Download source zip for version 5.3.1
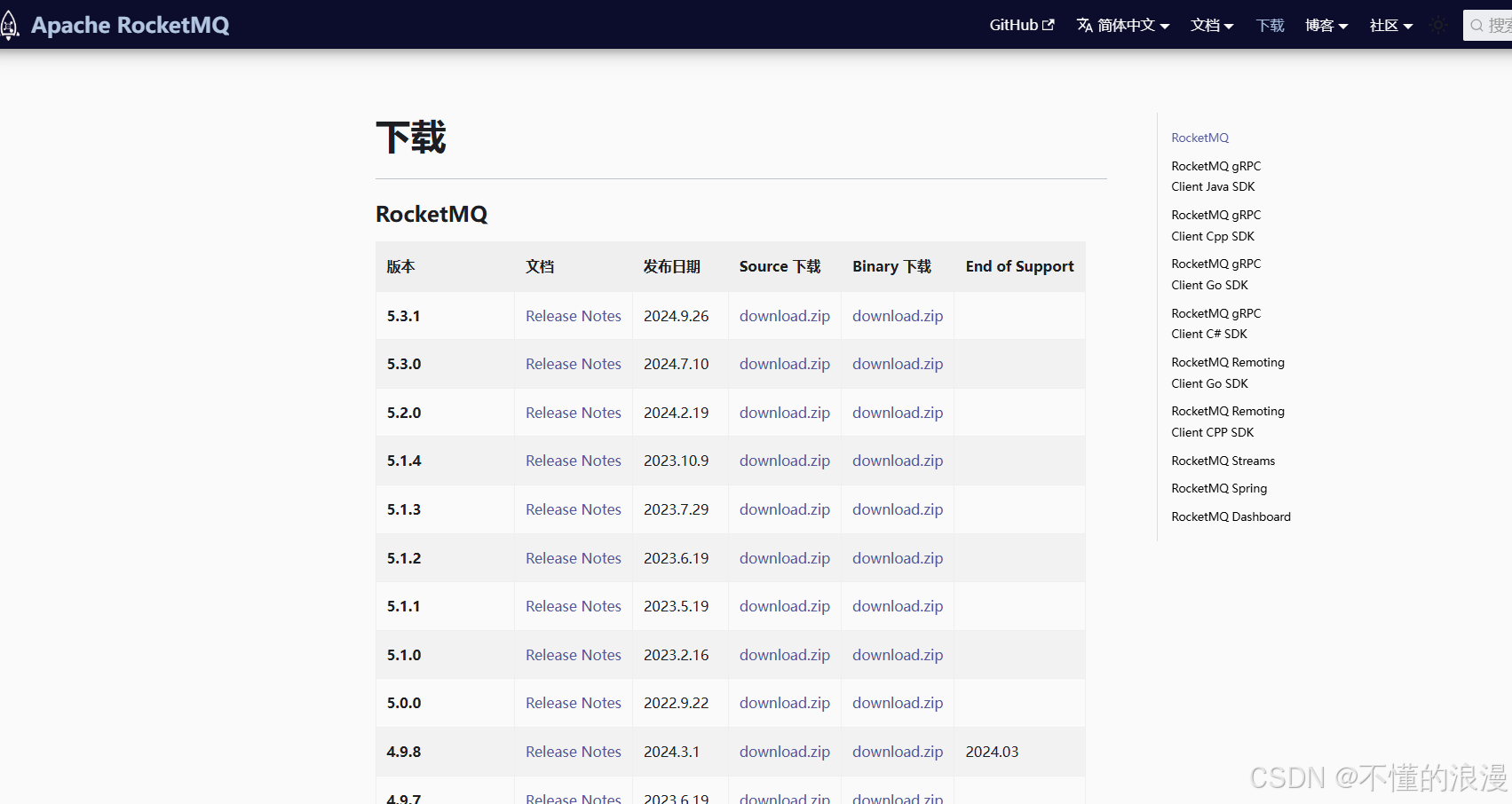Image resolution: width=1512 pixels, height=804 pixels. pos(785,316)
